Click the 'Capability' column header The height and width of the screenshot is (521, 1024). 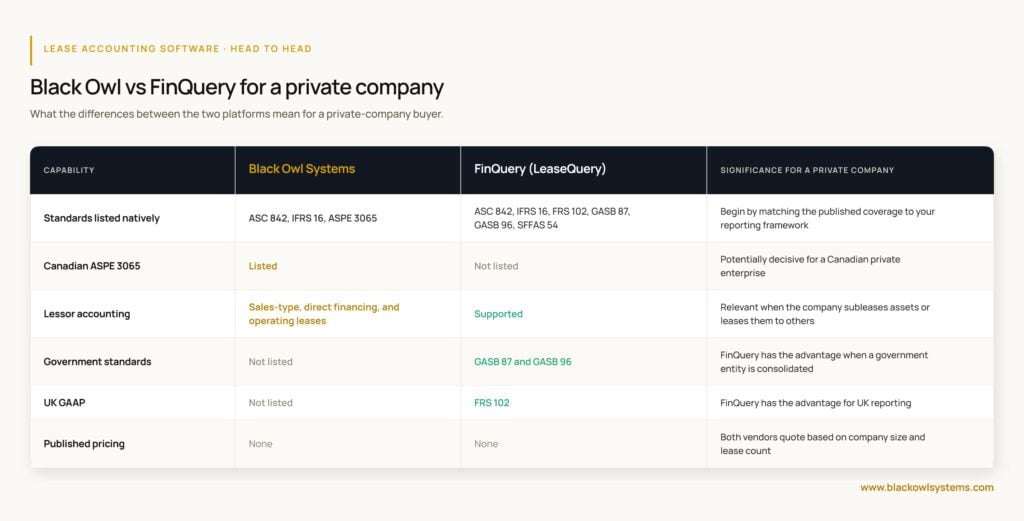point(69,170)
